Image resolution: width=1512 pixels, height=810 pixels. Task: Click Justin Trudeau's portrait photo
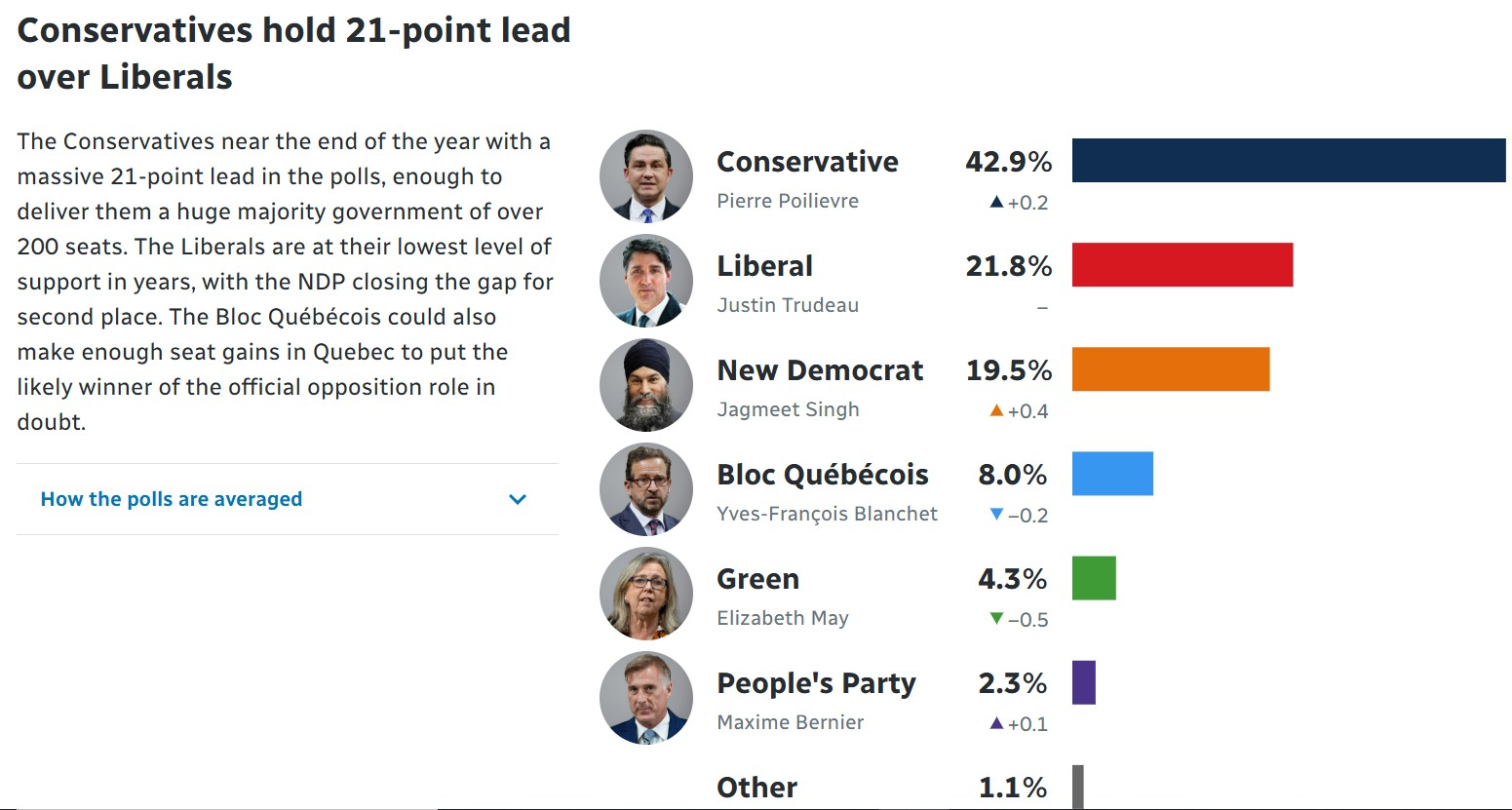pyautogui.click(x=646, y=281)
